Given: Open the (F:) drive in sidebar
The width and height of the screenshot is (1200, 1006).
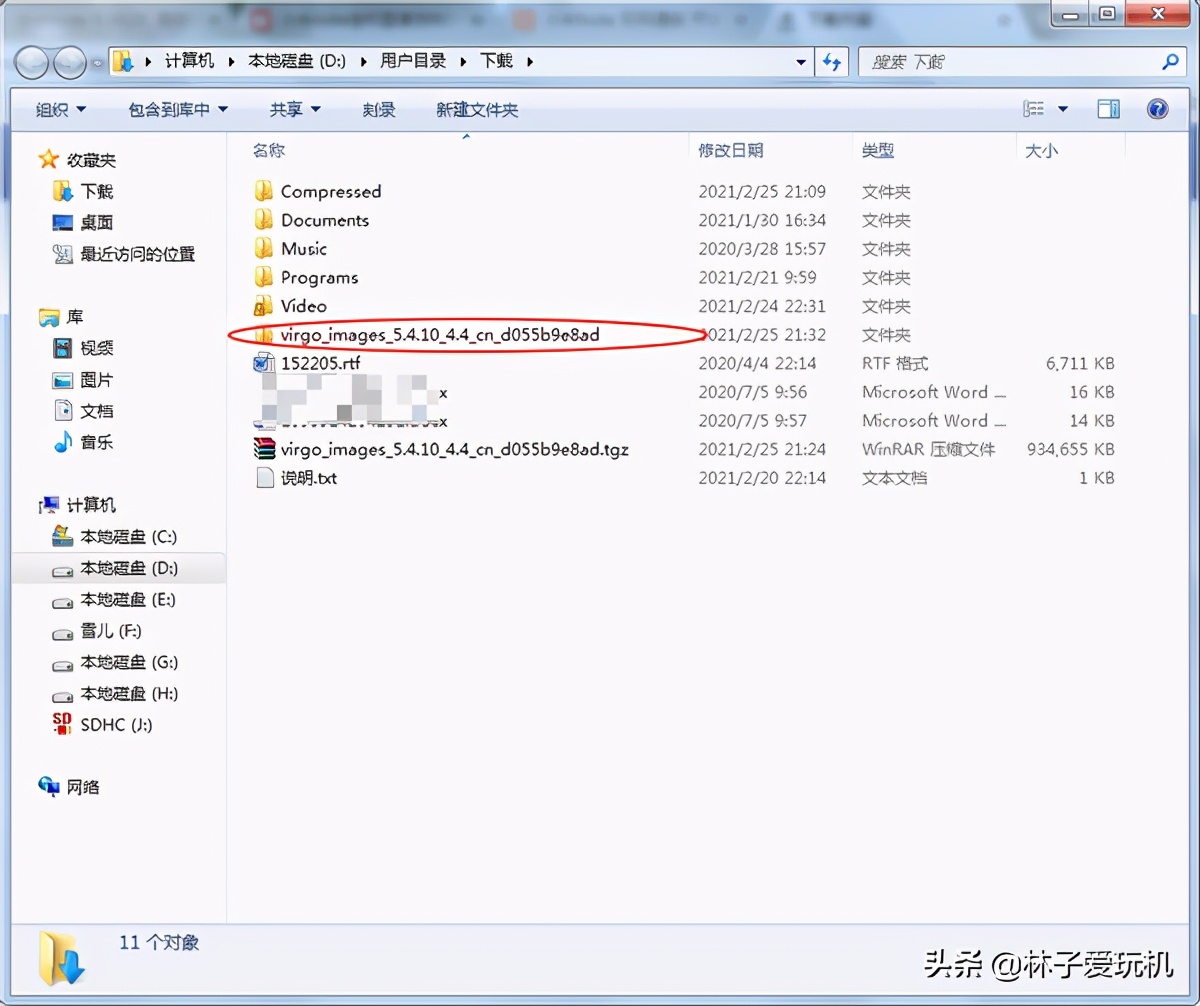Looking at the screenshot, I should tap(110, 631).
